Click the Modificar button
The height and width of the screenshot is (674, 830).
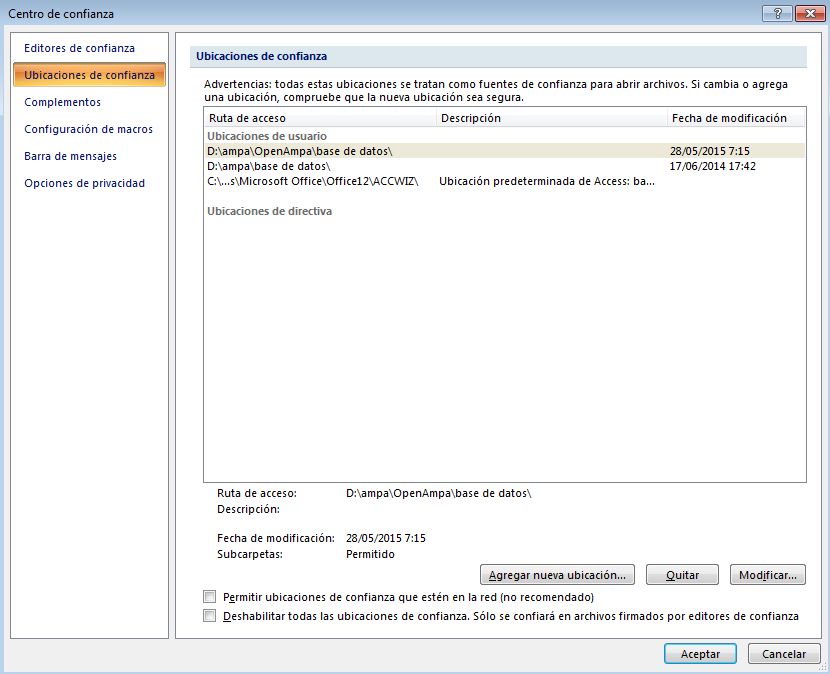pos(767,575)
